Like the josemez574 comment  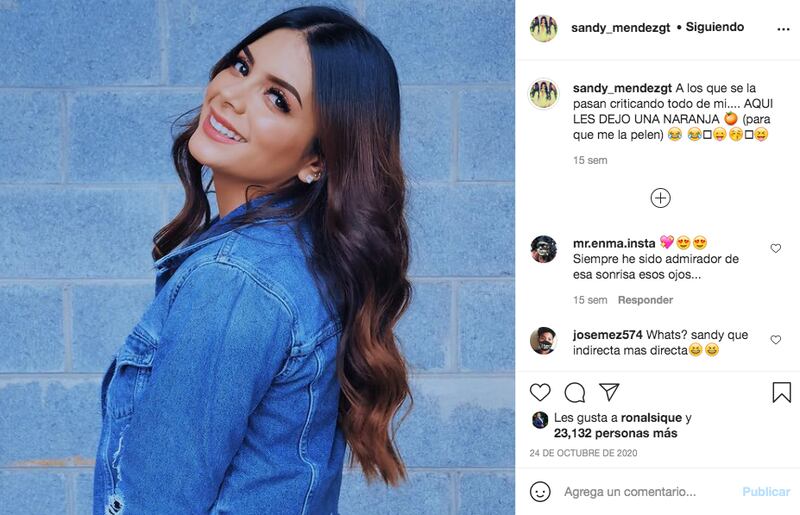pyautogui.click(x=776, y=339)
